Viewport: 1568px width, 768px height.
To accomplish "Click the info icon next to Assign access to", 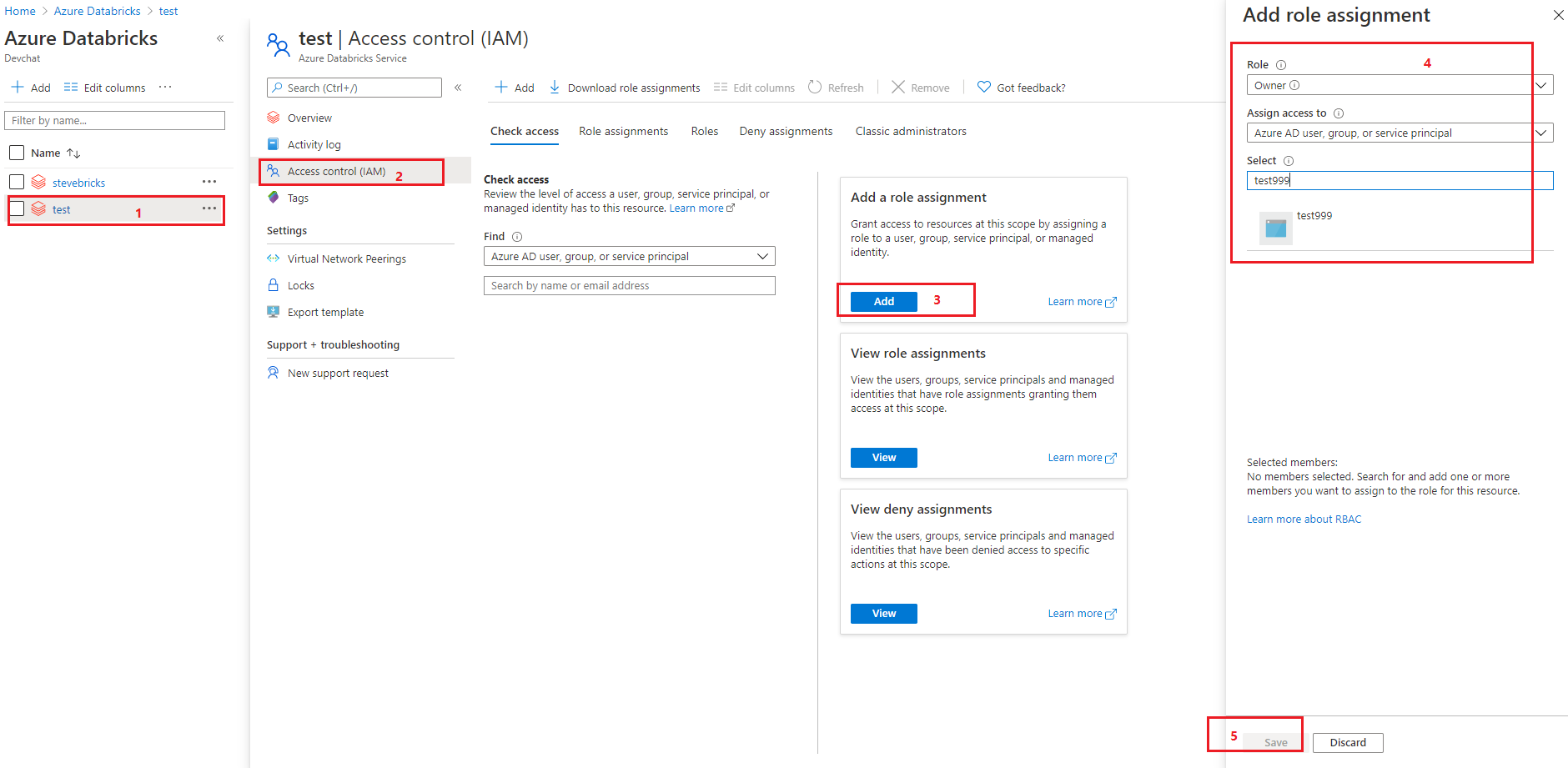I will (x=1339, y=113).
